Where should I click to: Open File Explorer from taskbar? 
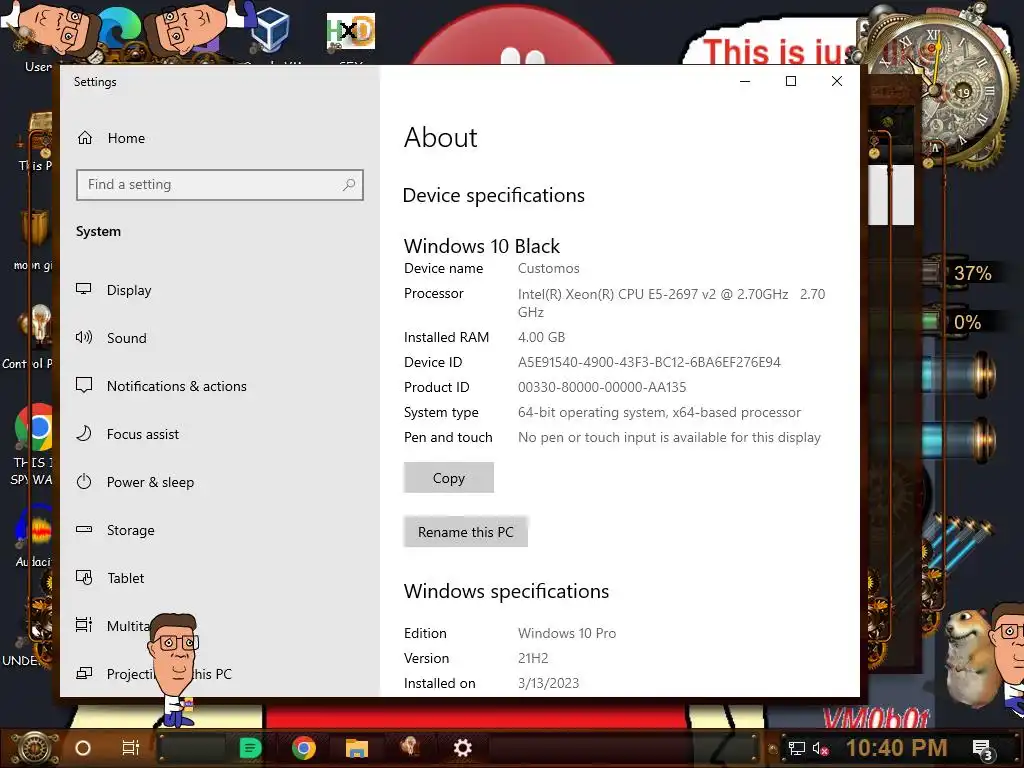pos(357,748)
